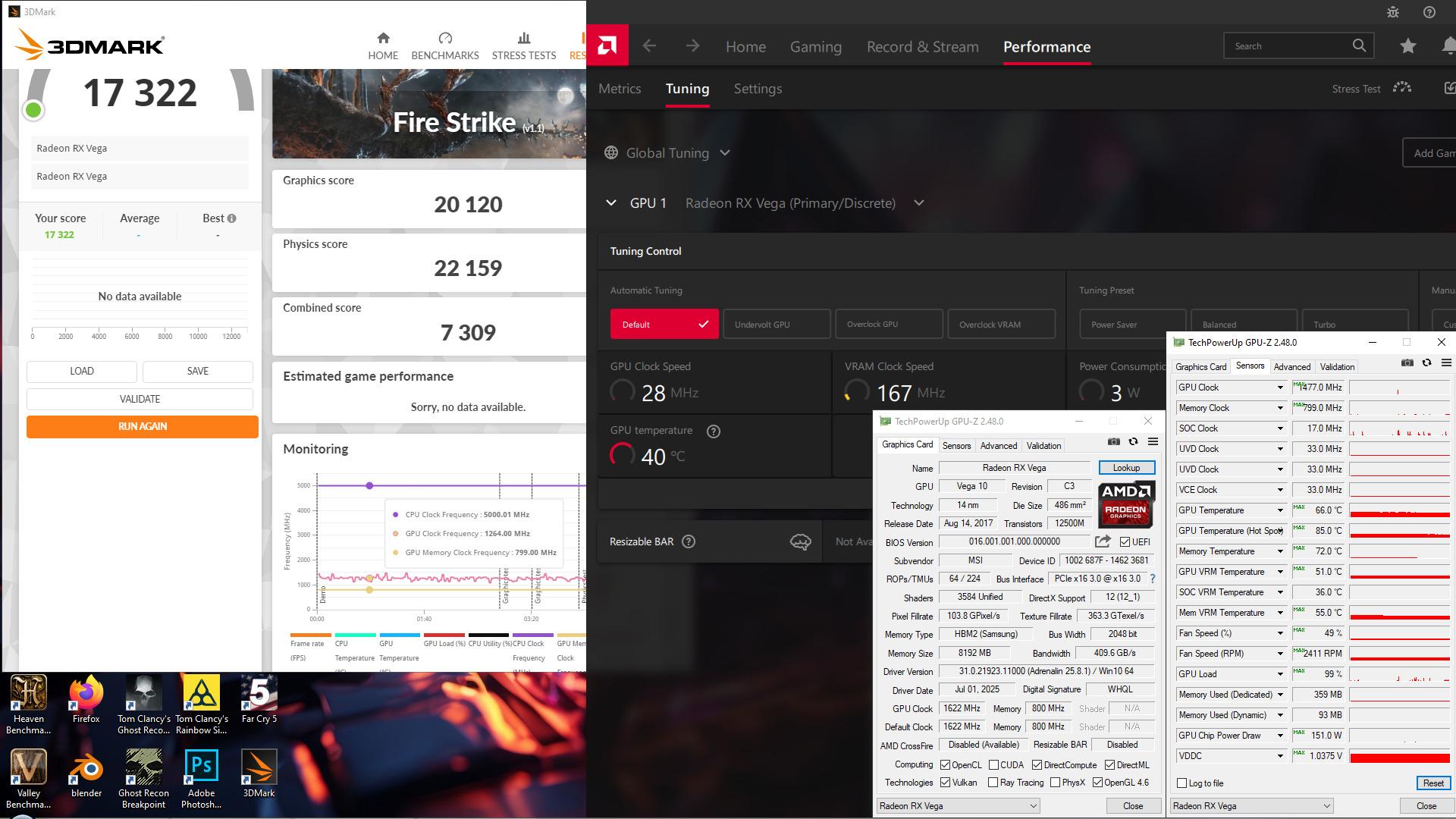This screenshot has height=819, width=1456.
Task: Open the Advanced tab in GPU-Z Graphics Card window
Action: tap(998, 446)
